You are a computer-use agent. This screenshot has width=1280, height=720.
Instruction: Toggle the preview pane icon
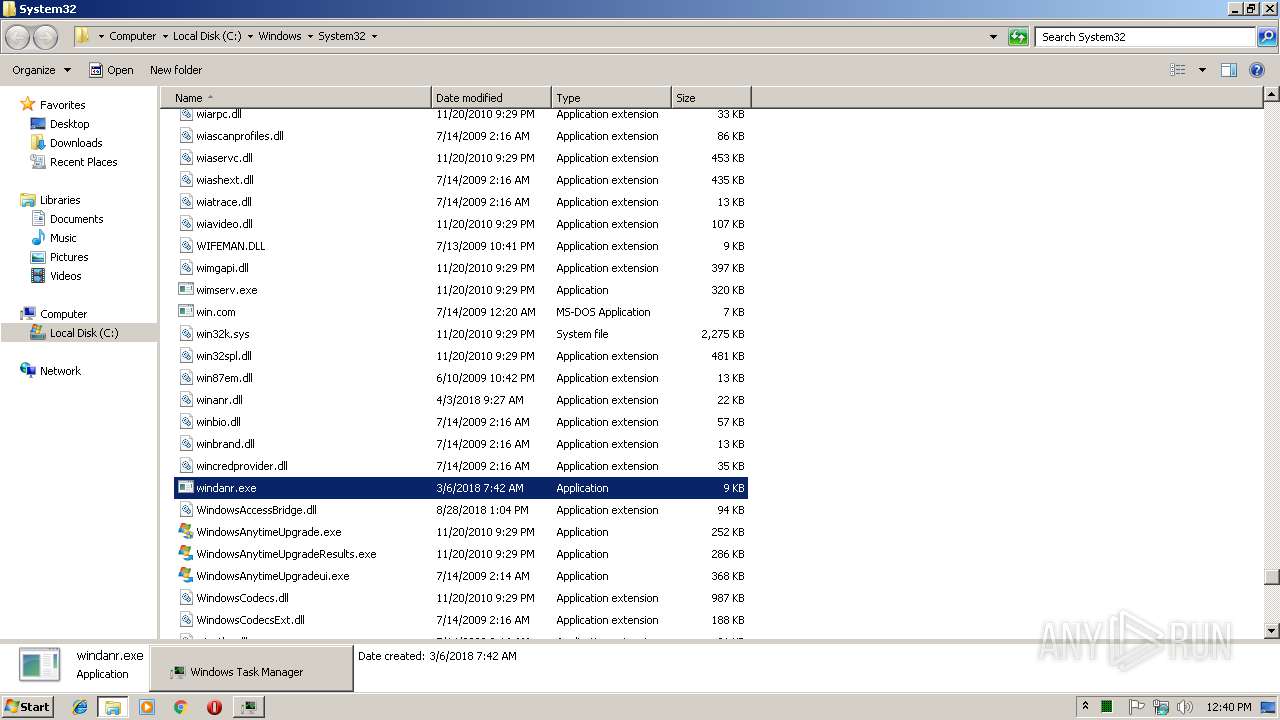(x=1229, y=70)
